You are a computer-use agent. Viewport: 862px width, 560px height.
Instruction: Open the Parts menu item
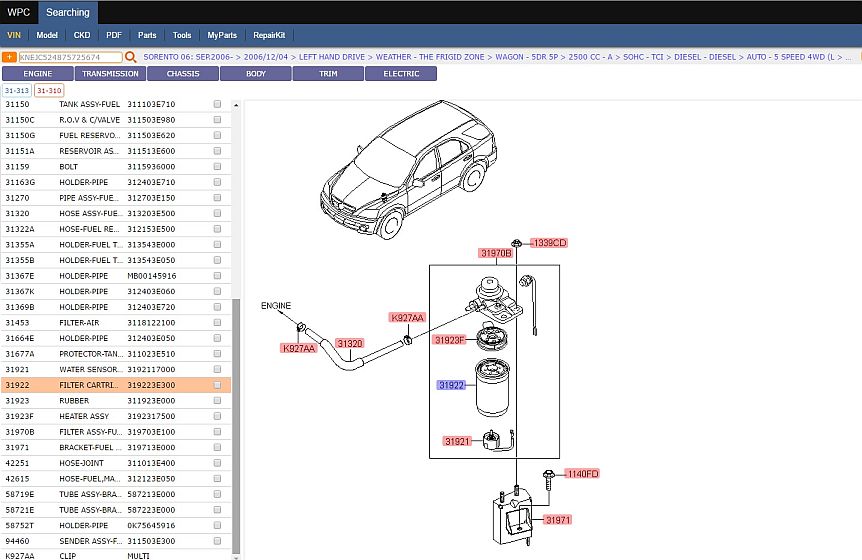click(147, 35)
